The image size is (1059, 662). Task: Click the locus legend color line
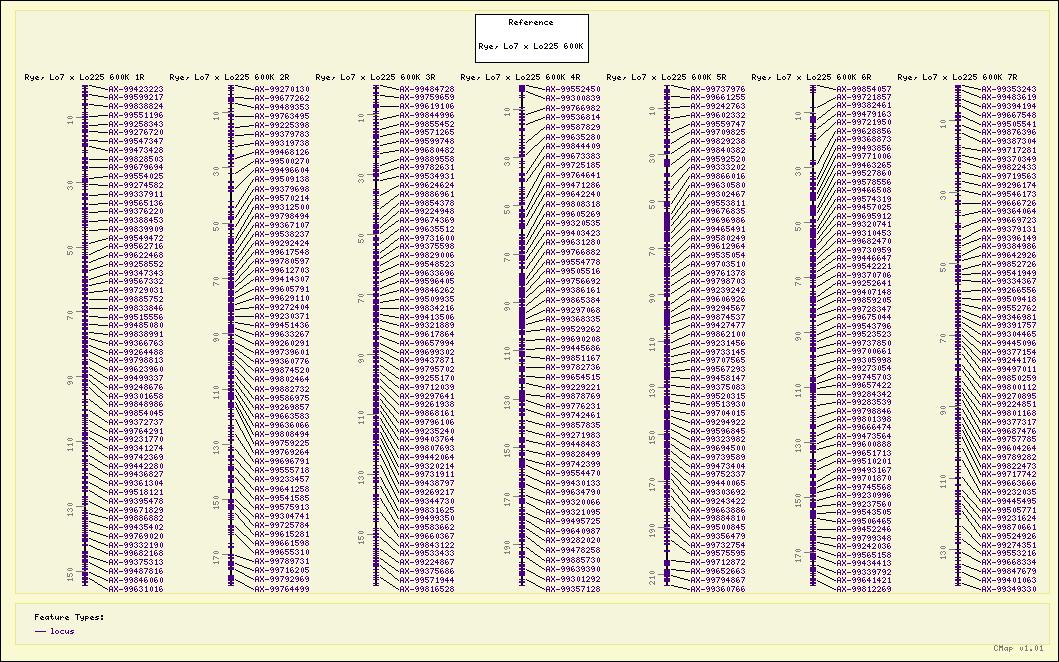pyautogui.click(x=40, y=632)
